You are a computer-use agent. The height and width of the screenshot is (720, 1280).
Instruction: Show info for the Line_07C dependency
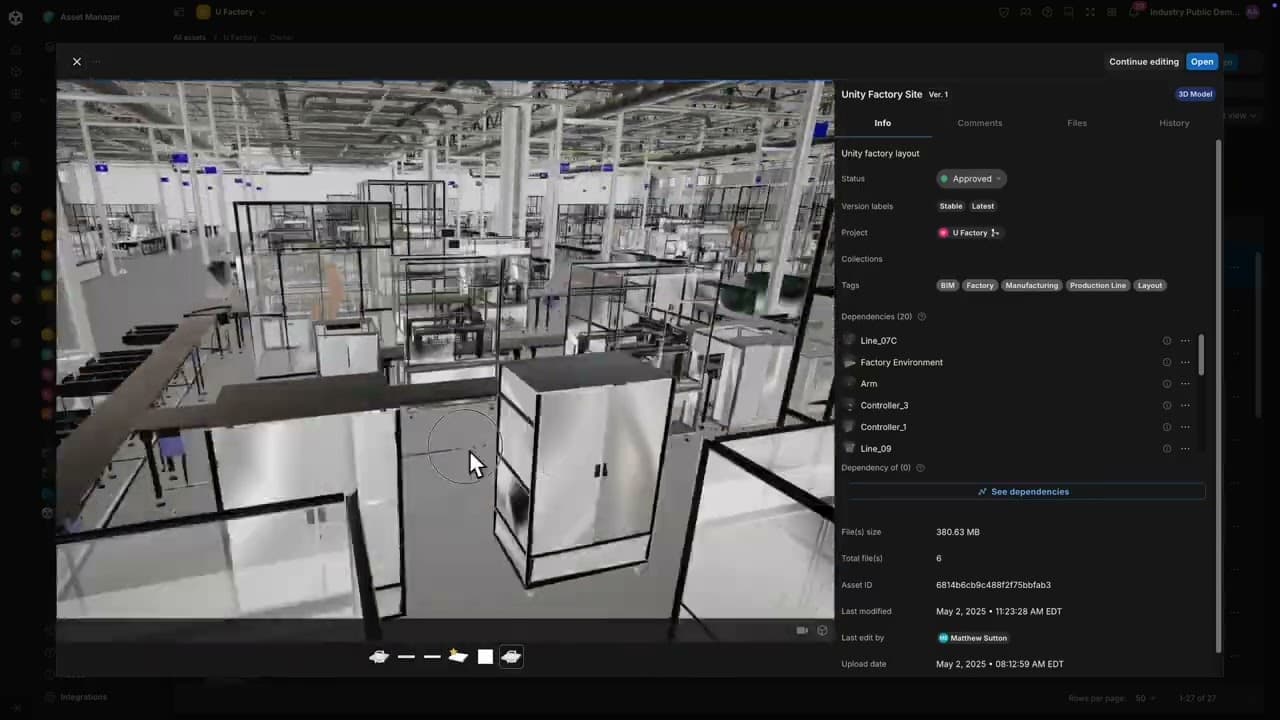tap(1166, 341)
